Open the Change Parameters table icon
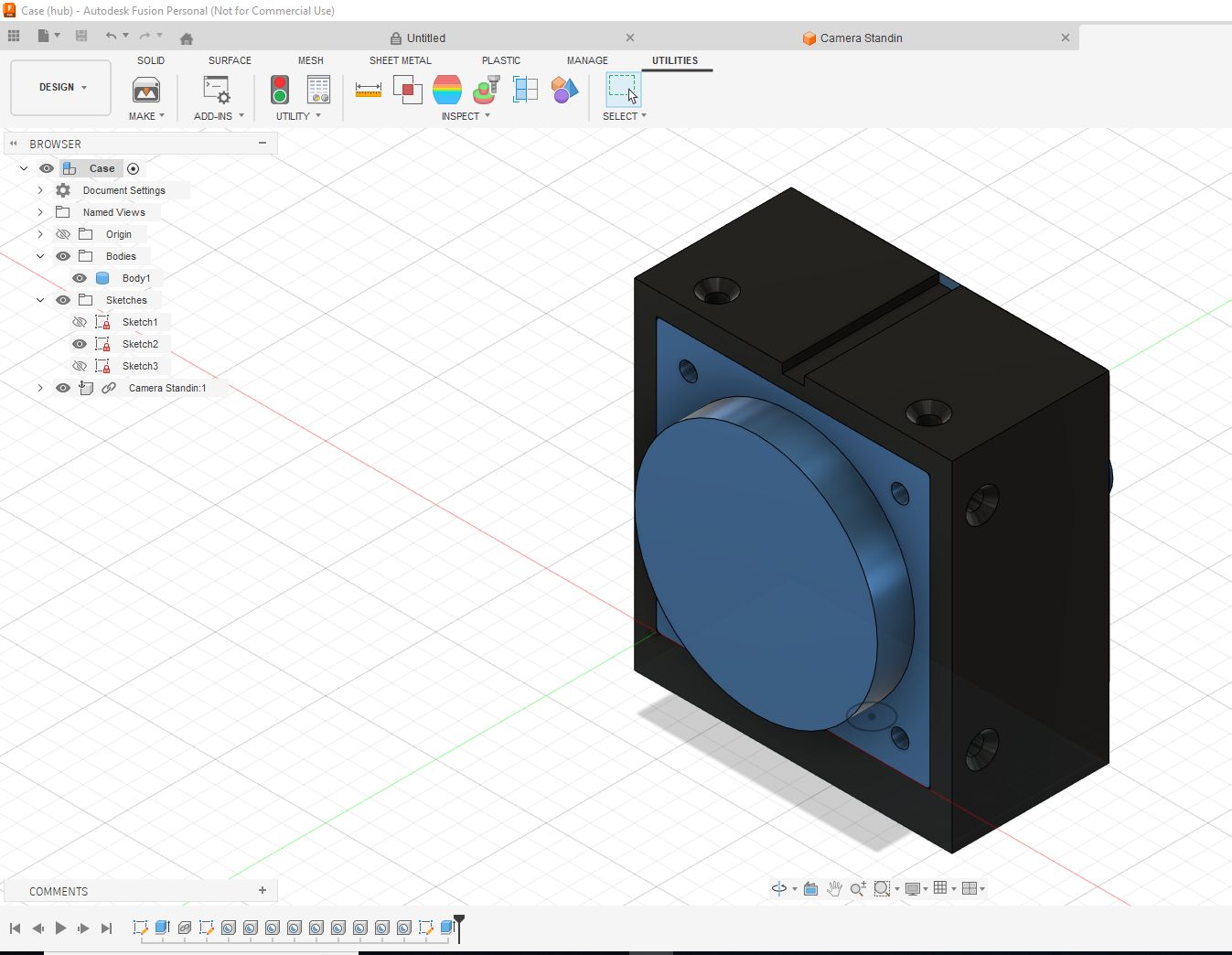 (x=318, y=90)
